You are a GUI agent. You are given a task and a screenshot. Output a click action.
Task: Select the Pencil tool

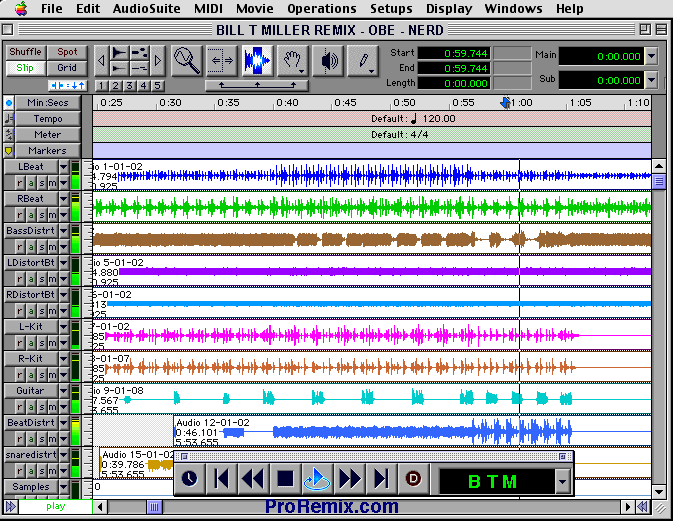click(364, 61)
